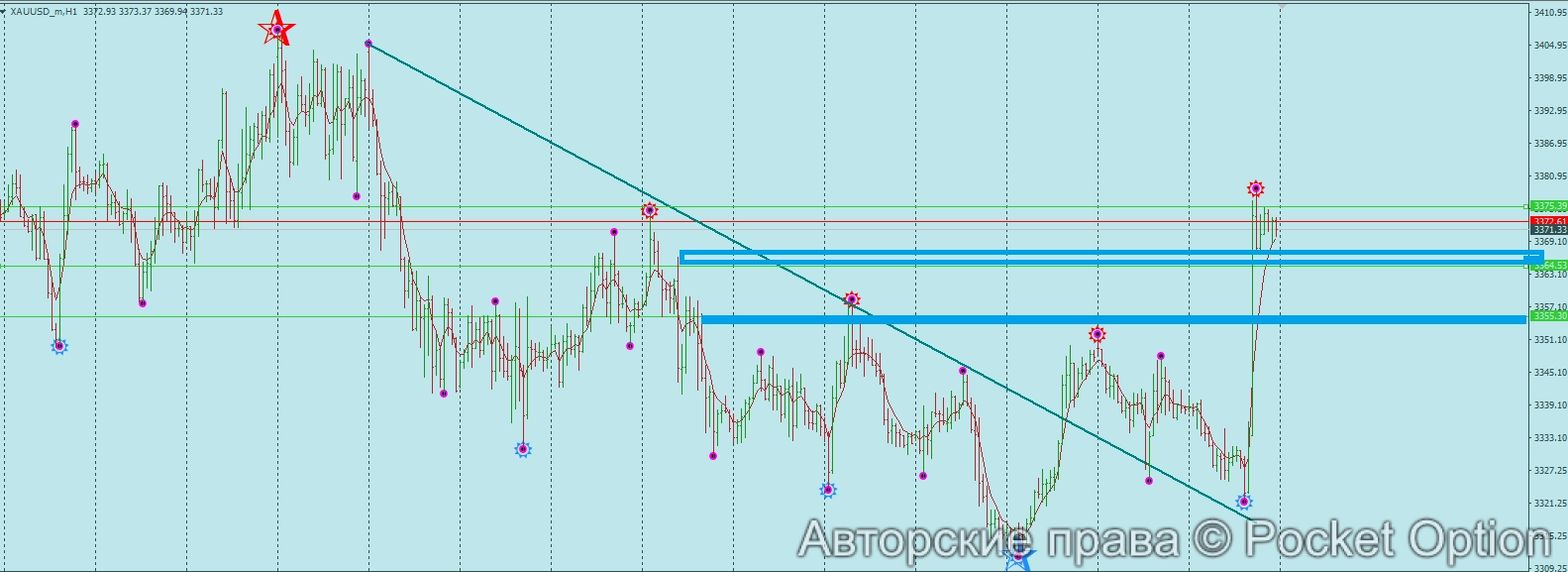This screenshot has height=572, width=1568.
Task: Select the green 3375.39 price label
Action: (x=1549, y=206)
